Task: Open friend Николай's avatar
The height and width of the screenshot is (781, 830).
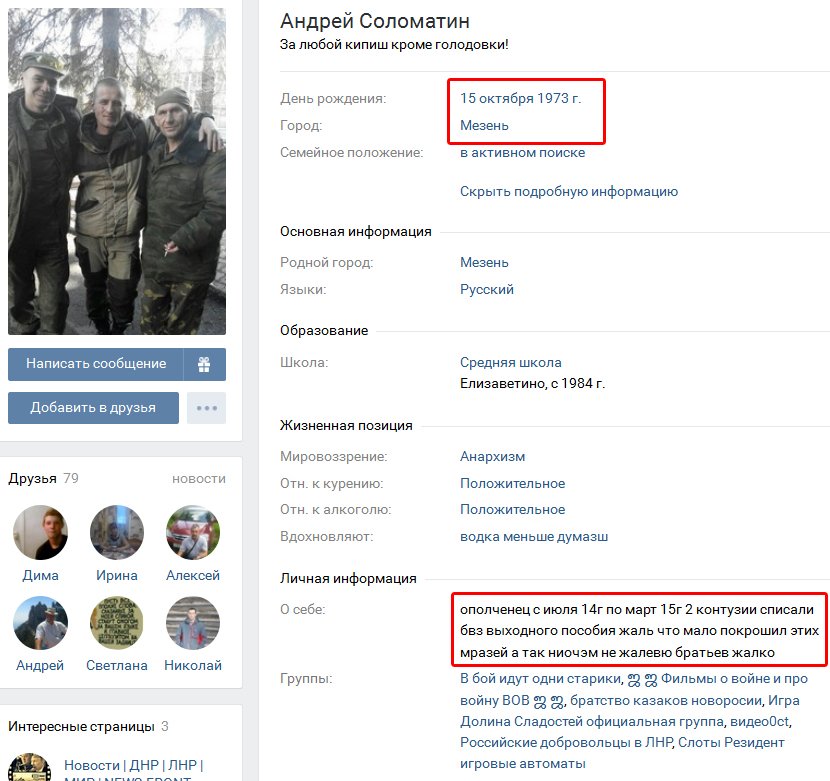Action: point(193,623)
